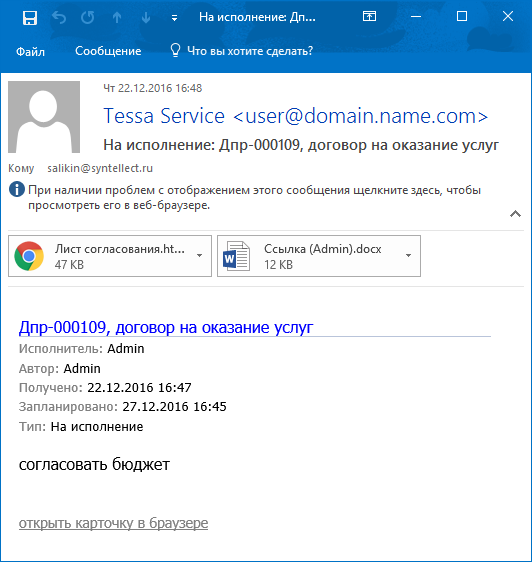Open link открыть карточку в браузере
Image resolution: width=532 pixels, height=562 pixels.
113,523
